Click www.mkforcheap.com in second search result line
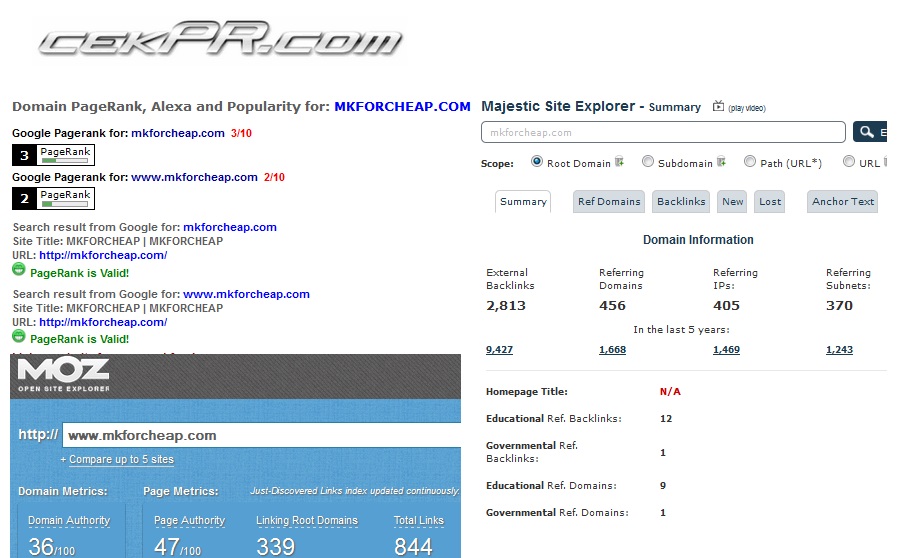 247,294
